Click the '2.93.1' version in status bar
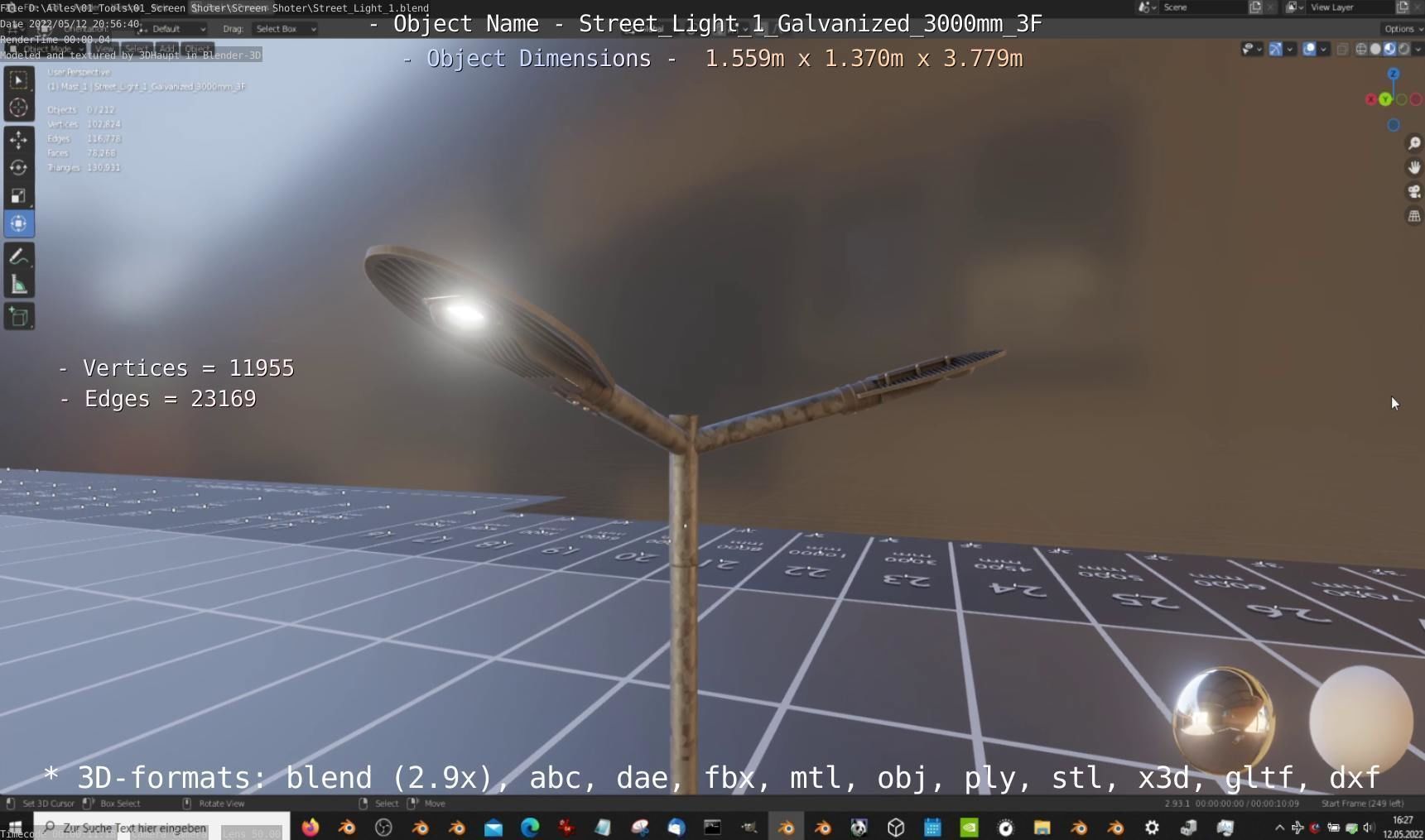 point(1177,803)
